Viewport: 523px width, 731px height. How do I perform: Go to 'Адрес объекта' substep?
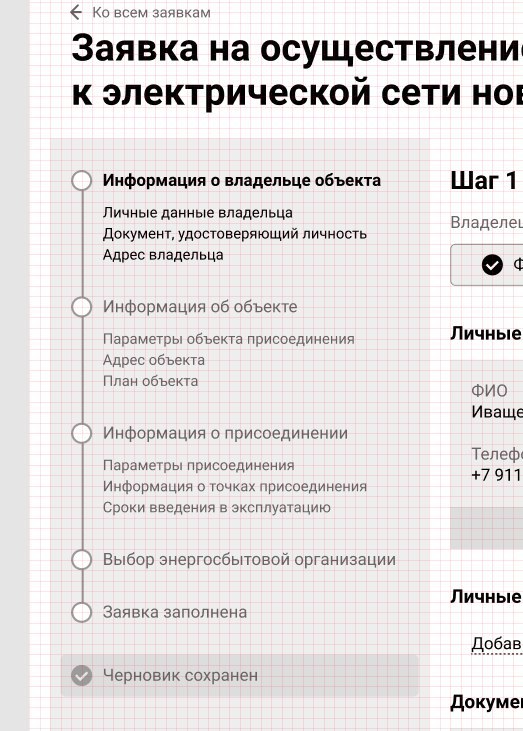(x=153, y=360)
